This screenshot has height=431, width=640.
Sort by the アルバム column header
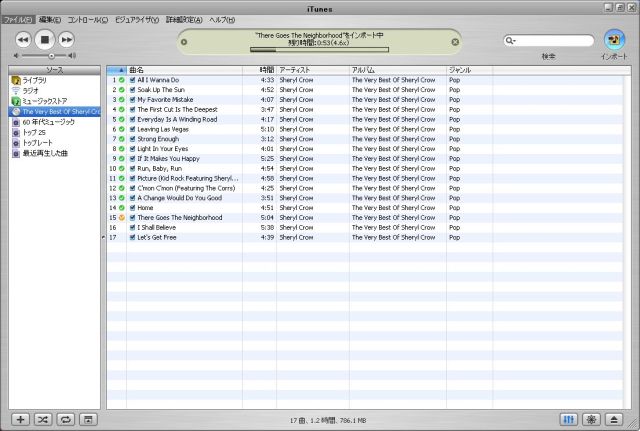click(398, 70)
